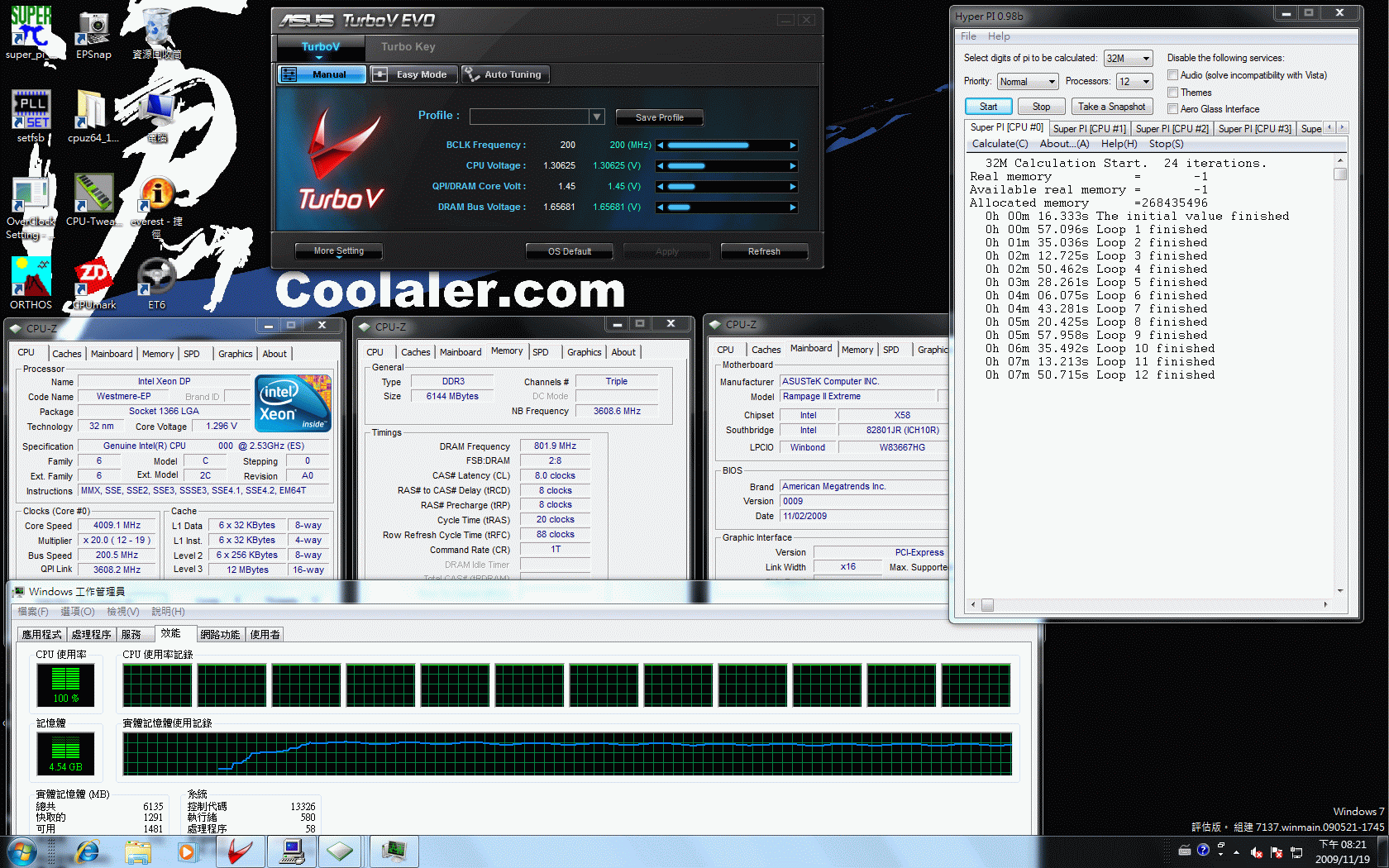
Task: Toggle the Aero Glass Interface checkbox
Action: click(x=1172, y=109)
